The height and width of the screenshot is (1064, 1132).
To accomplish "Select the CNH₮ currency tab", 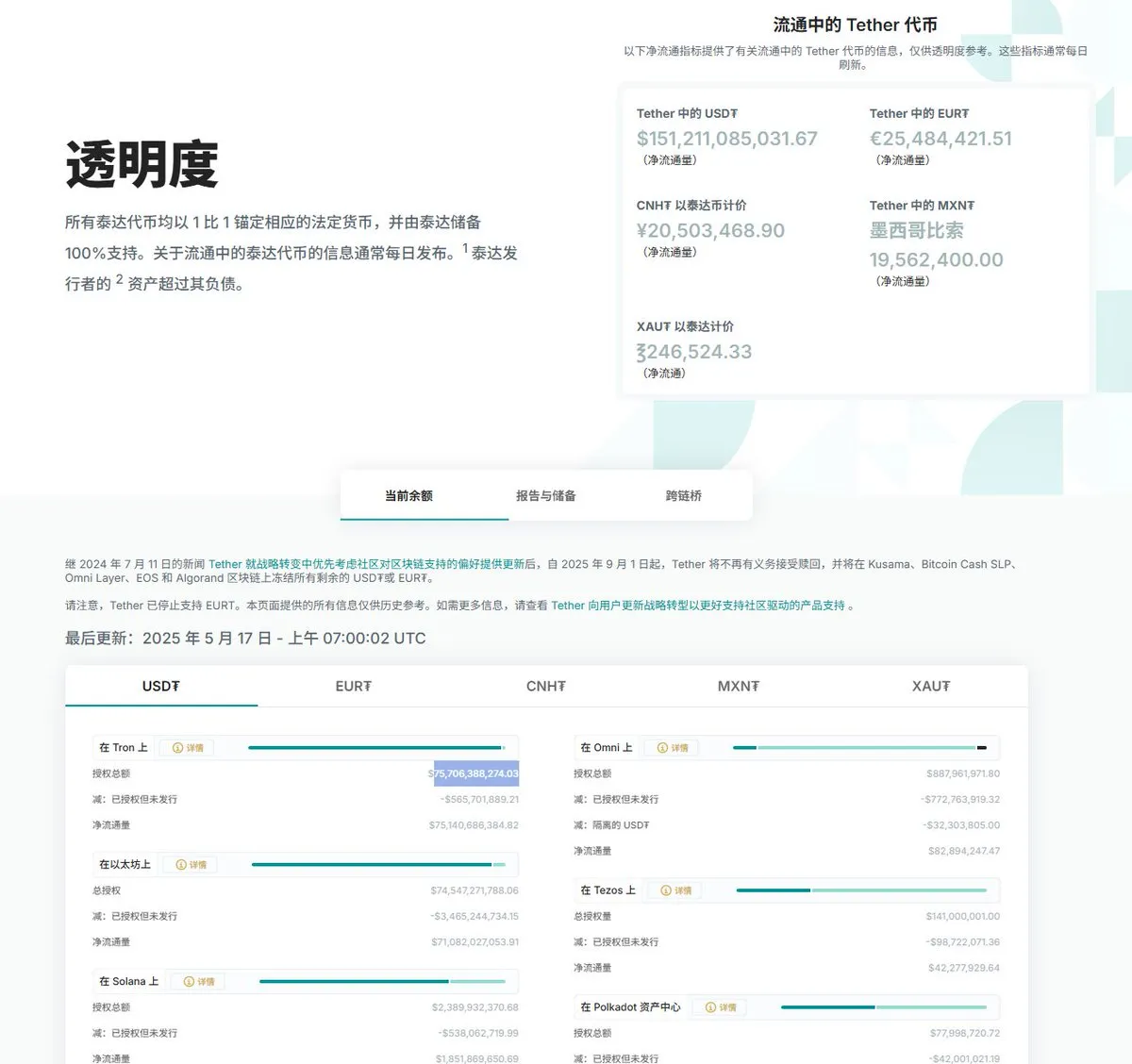I will tap(546, 686).
